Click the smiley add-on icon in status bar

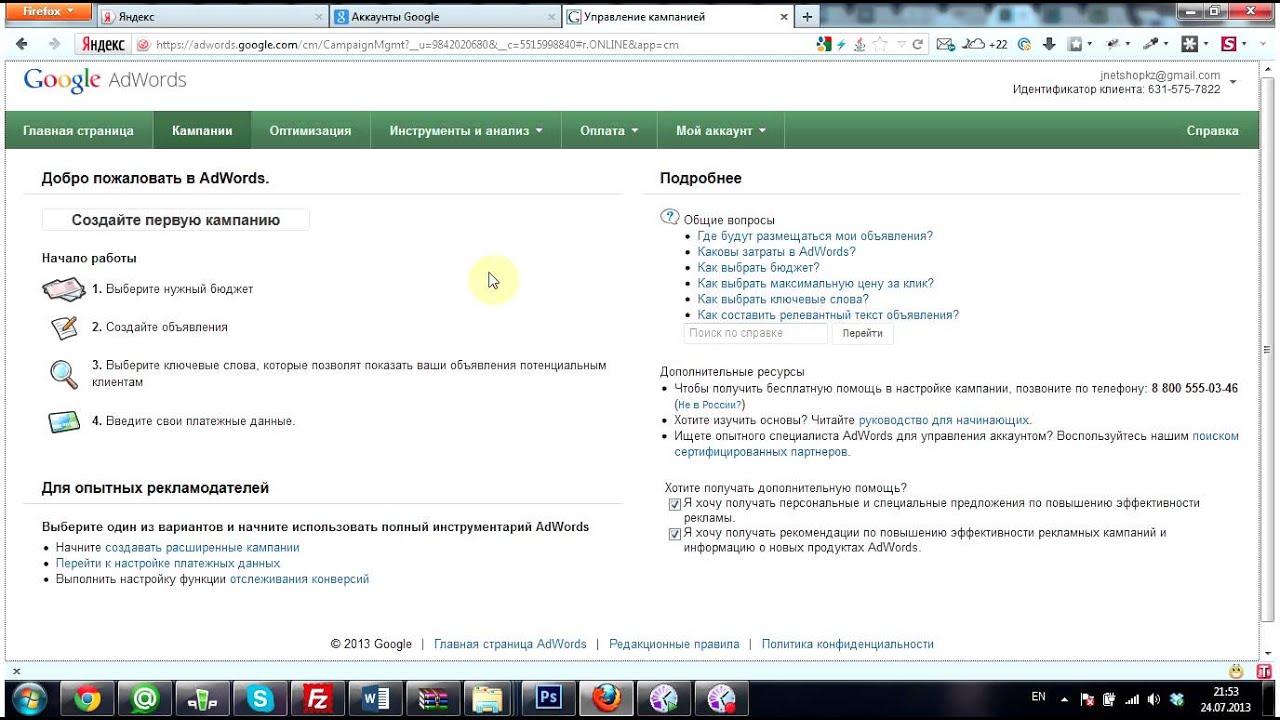(x=1237, y=671)
